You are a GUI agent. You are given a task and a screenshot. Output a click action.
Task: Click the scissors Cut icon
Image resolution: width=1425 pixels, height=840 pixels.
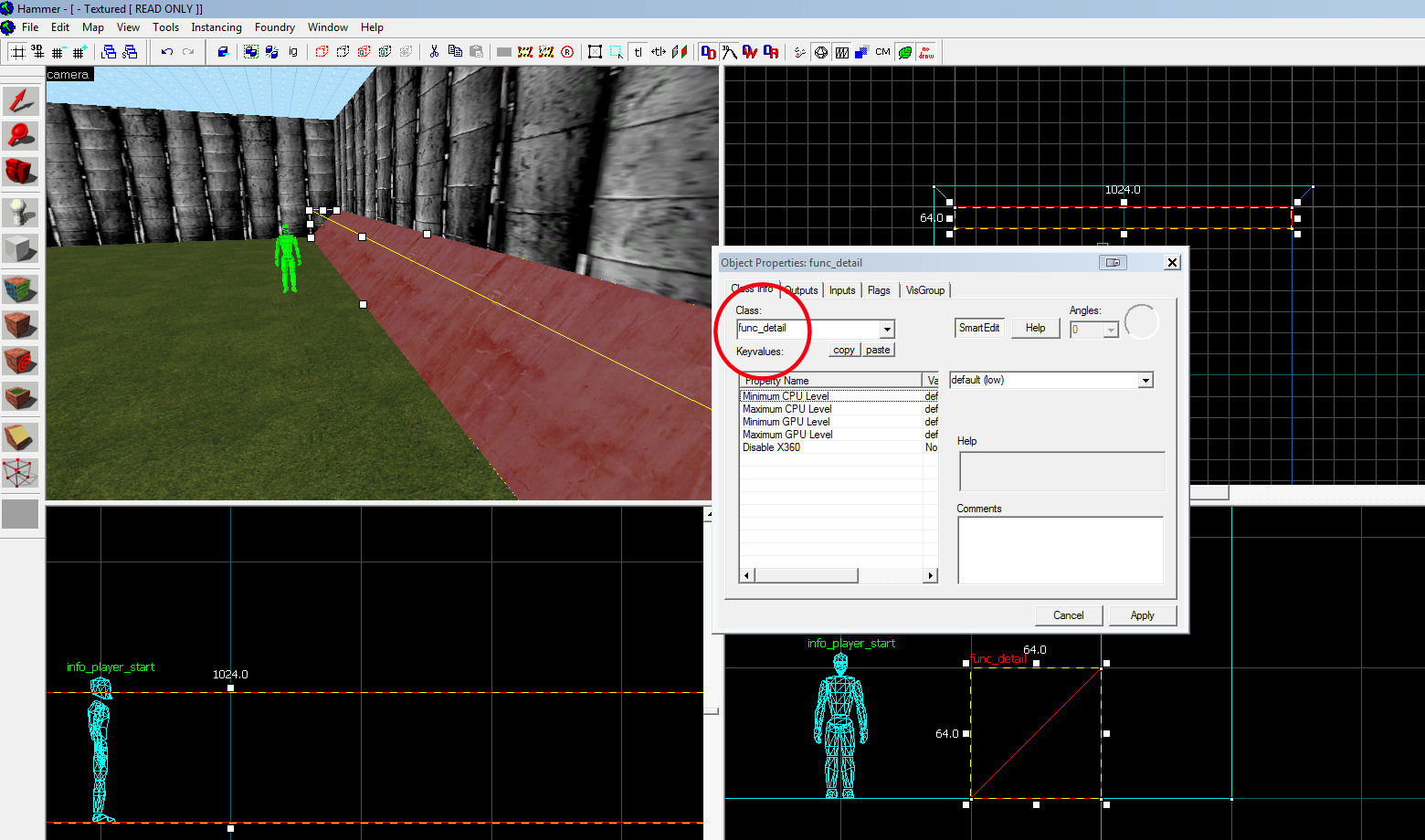click(434, 52)
